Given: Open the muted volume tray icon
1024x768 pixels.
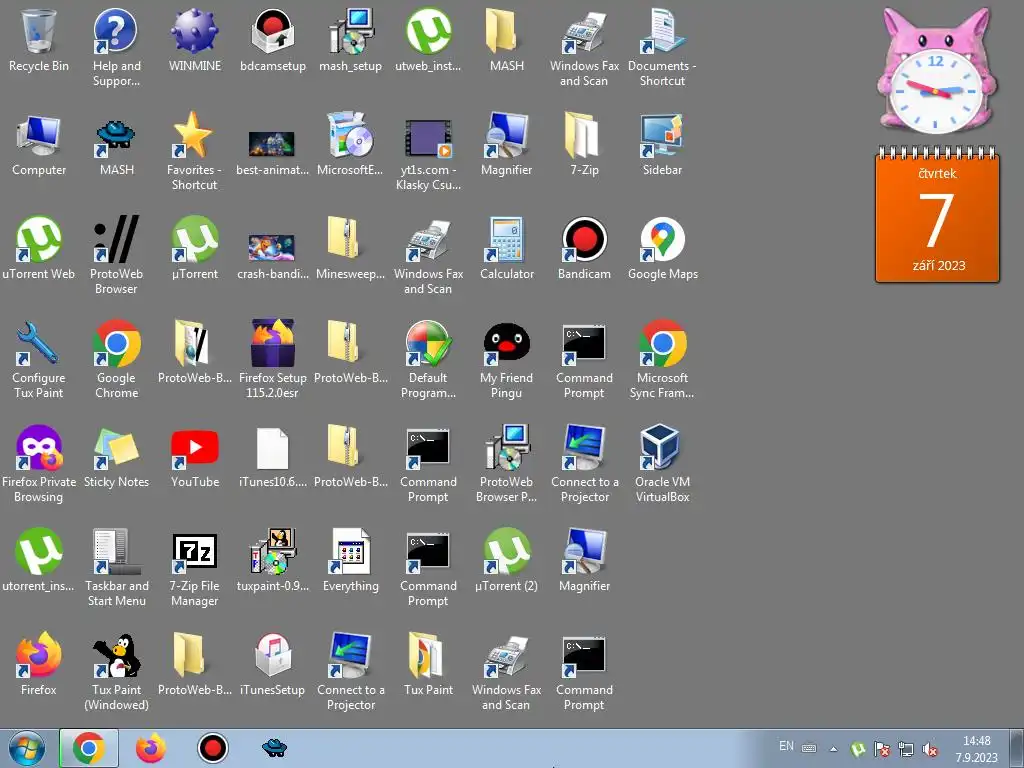Looking at the screenshot, I should pos(930,749).
